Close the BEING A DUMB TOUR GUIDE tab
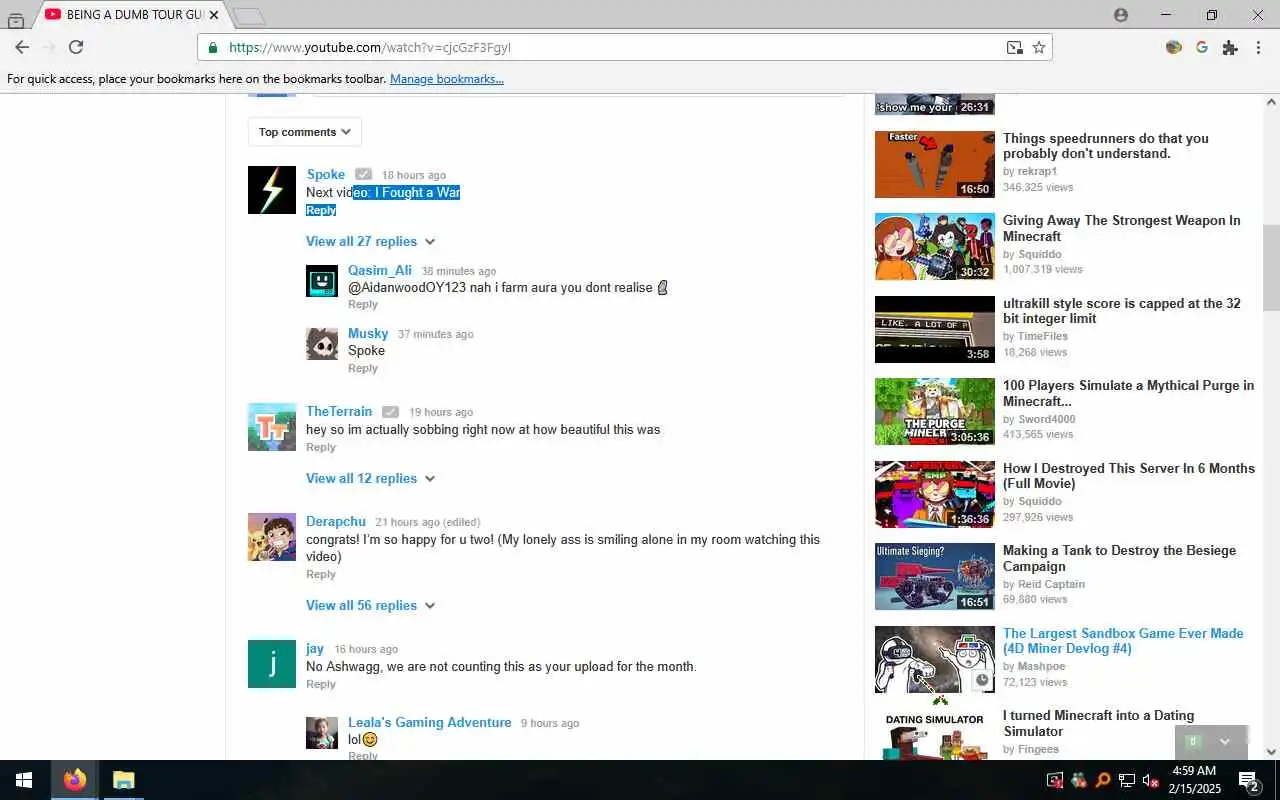The image size is (1280, 800). point(214,15)
